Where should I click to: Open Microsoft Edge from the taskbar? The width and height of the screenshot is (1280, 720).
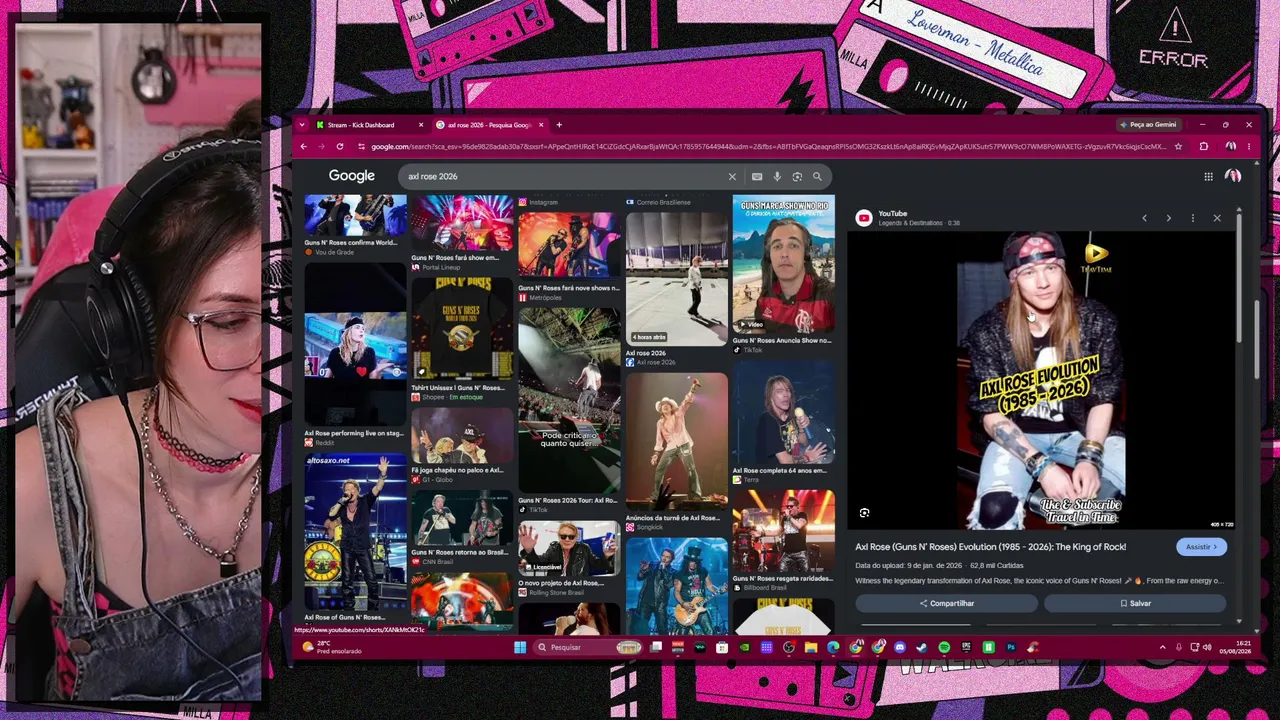833,647
